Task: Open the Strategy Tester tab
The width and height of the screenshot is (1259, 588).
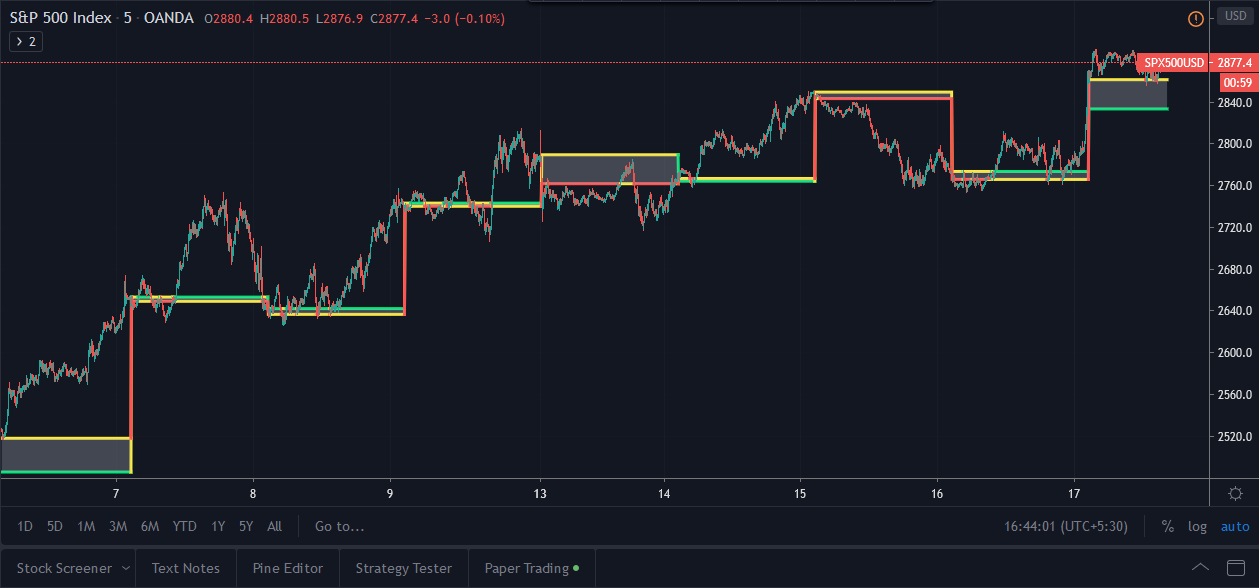Action: (404, 568)
